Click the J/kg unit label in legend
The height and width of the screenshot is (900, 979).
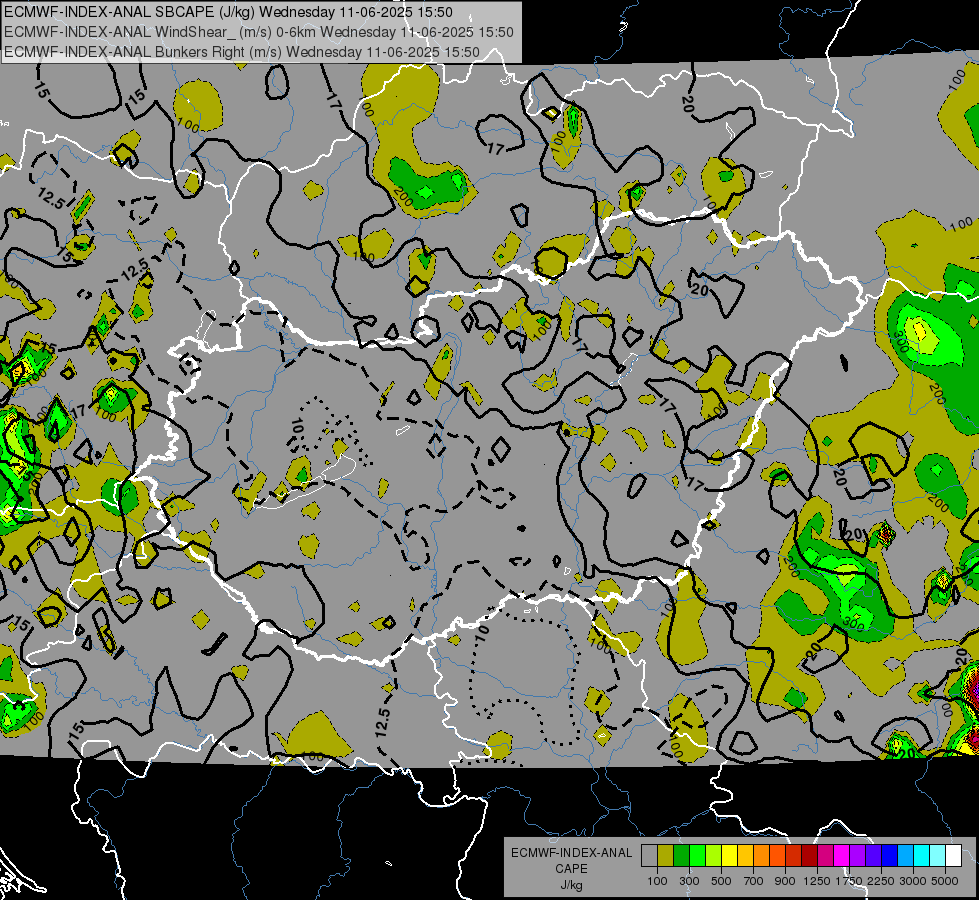click(x=571, y=885)
